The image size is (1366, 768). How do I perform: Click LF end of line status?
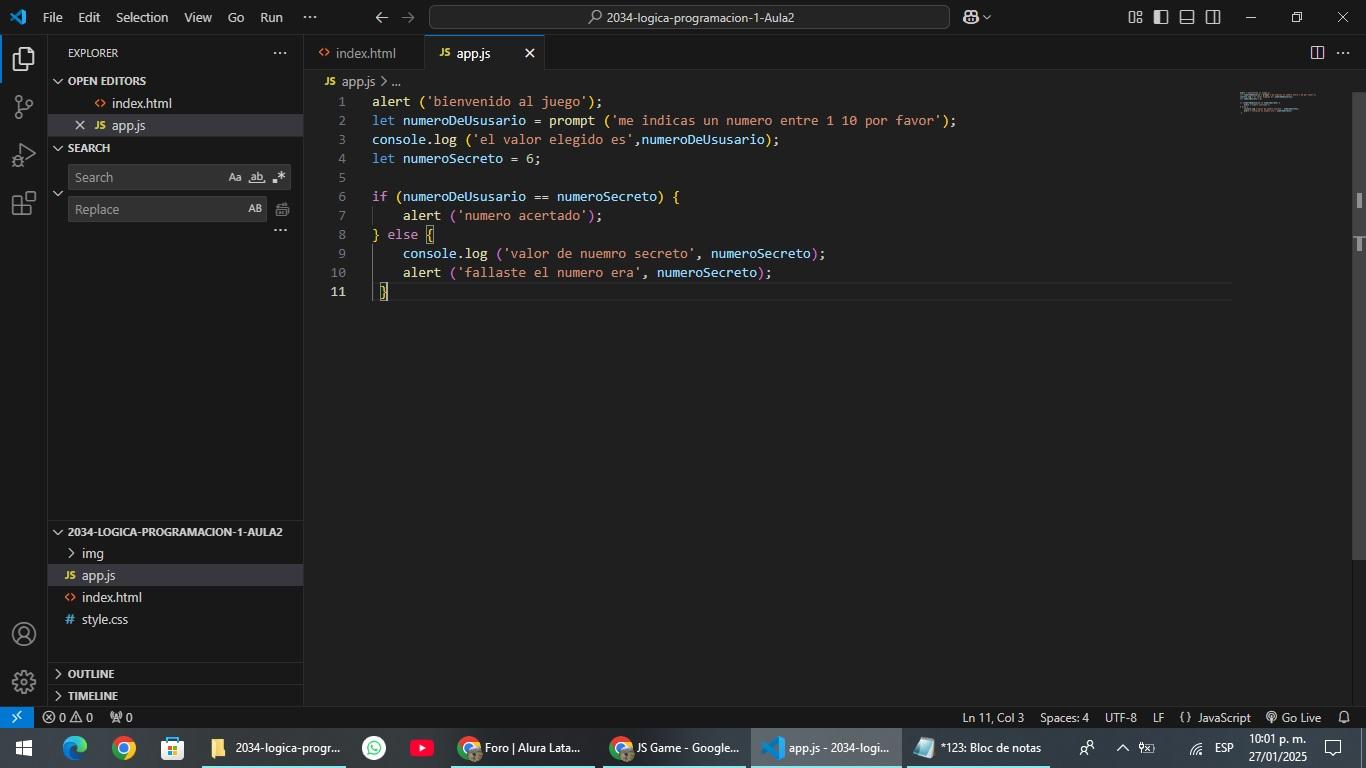click(x=1158, y=717)
